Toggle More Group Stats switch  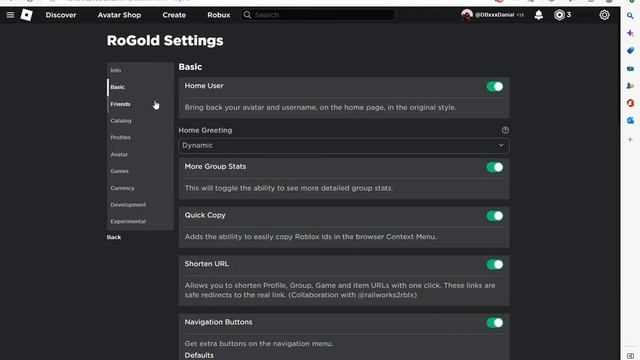pos(495,167)
